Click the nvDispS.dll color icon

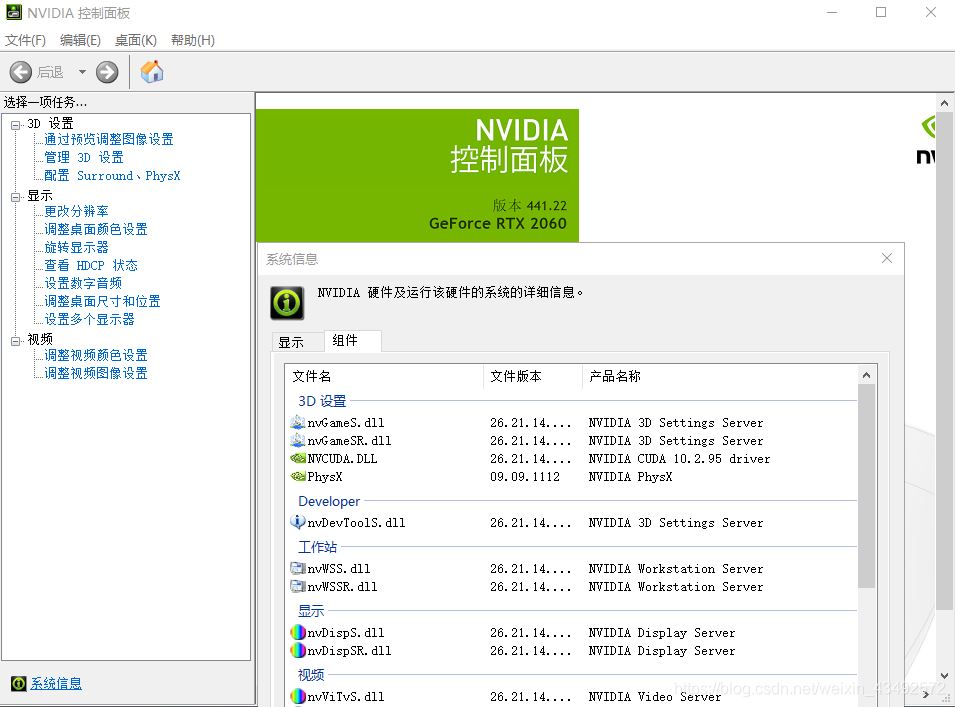[297, 633]
